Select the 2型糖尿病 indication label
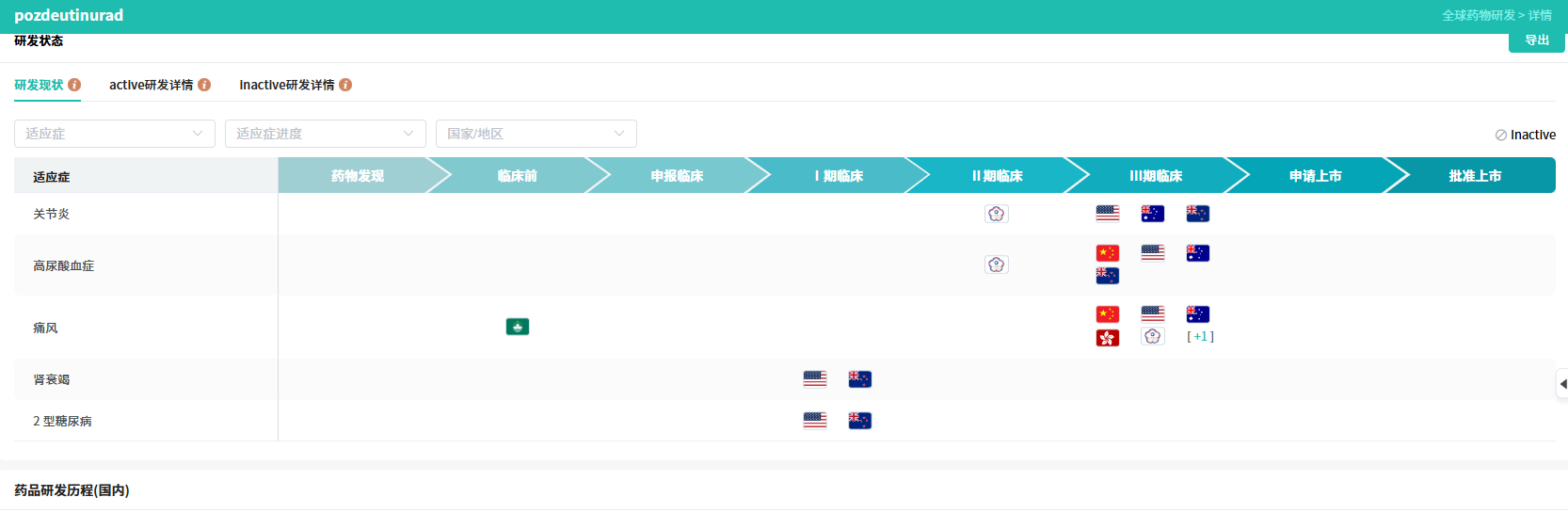This screenshot has width=1568, height=513. [x=62, y=421]
